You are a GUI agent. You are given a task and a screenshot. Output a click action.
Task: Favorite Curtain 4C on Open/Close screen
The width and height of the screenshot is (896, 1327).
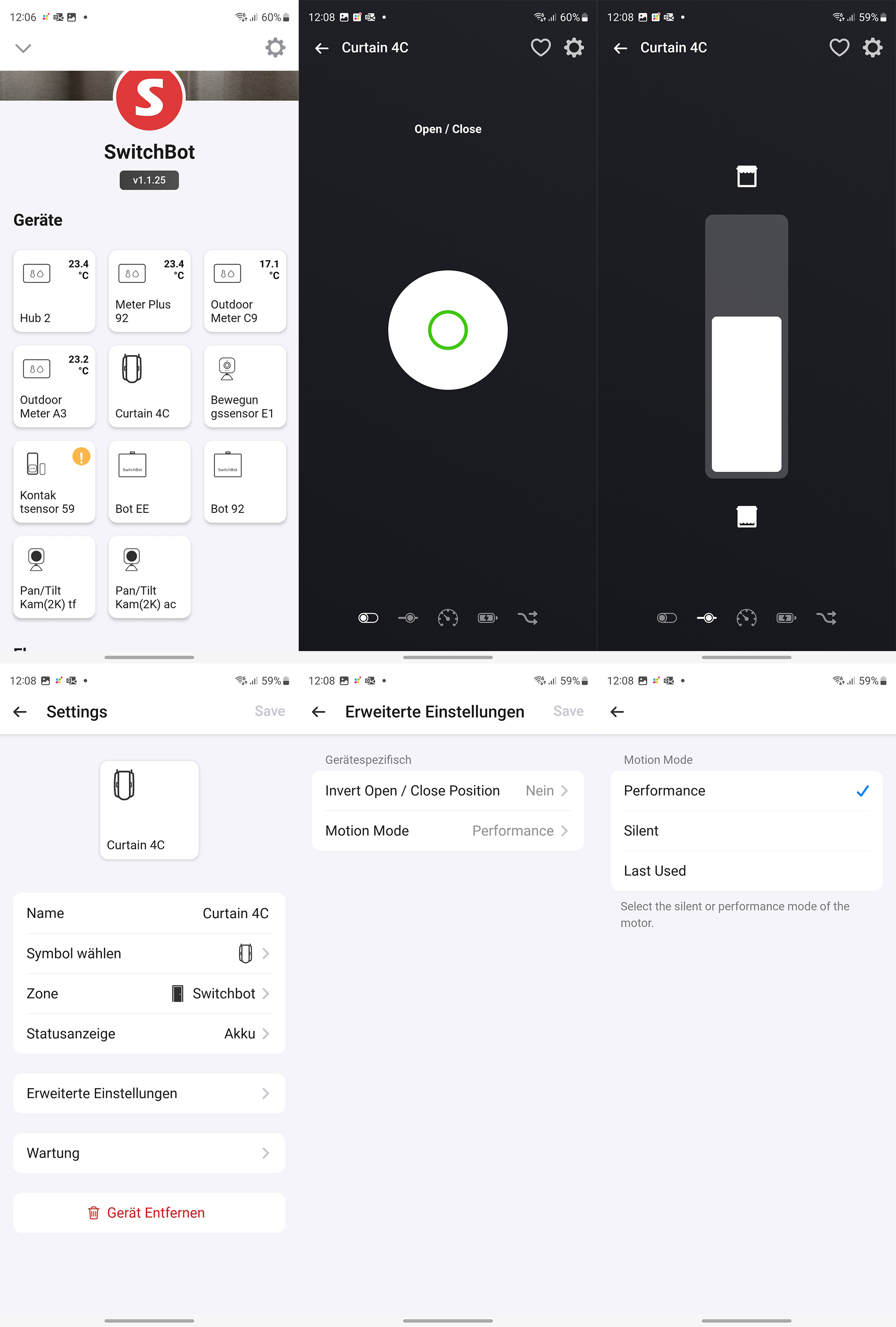point(540,48)
